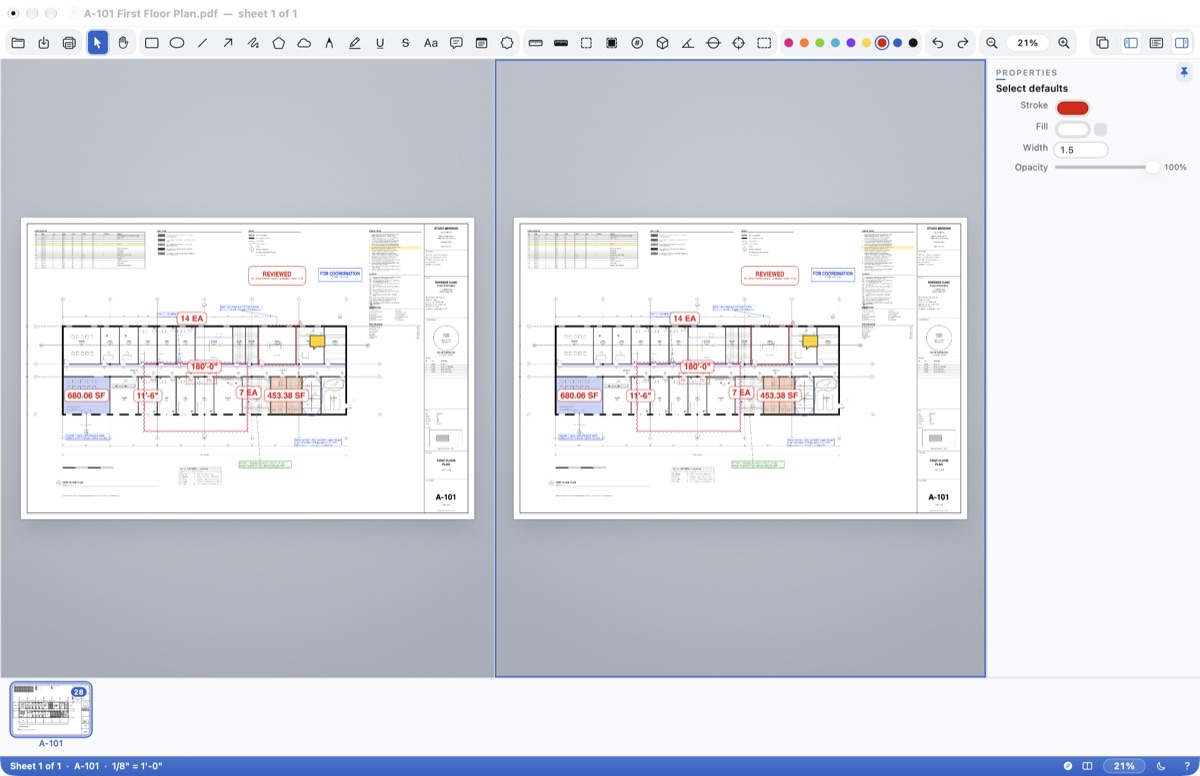Zoom in with the plus magnifier
The width and height of the screenshot is (1200, 776).
(1064, 43)
